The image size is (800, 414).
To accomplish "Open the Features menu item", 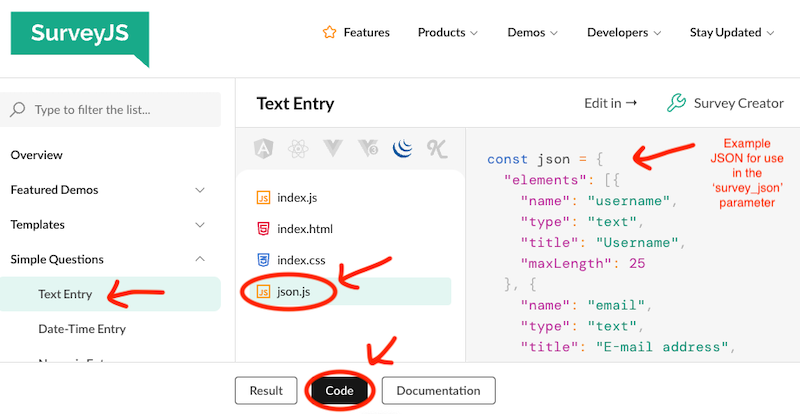I will coord(356,33).
